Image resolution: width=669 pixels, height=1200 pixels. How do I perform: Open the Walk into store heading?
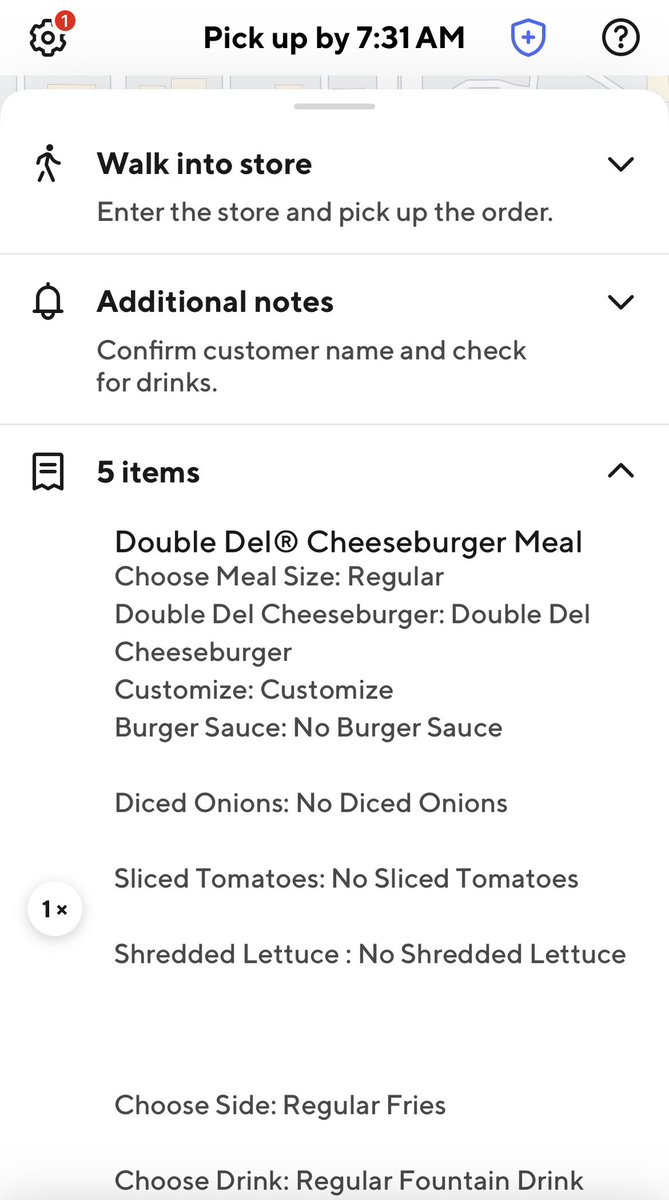click(204, 164)
